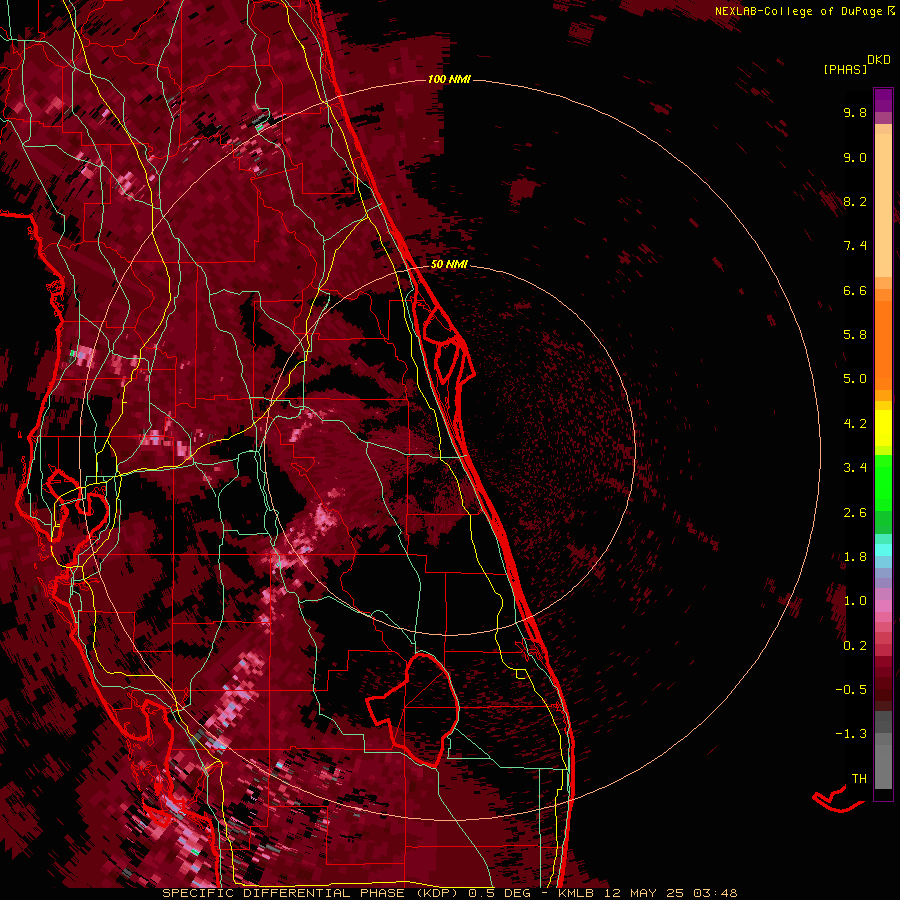Click the cyan color bar segment

click(x=883, y=550)
